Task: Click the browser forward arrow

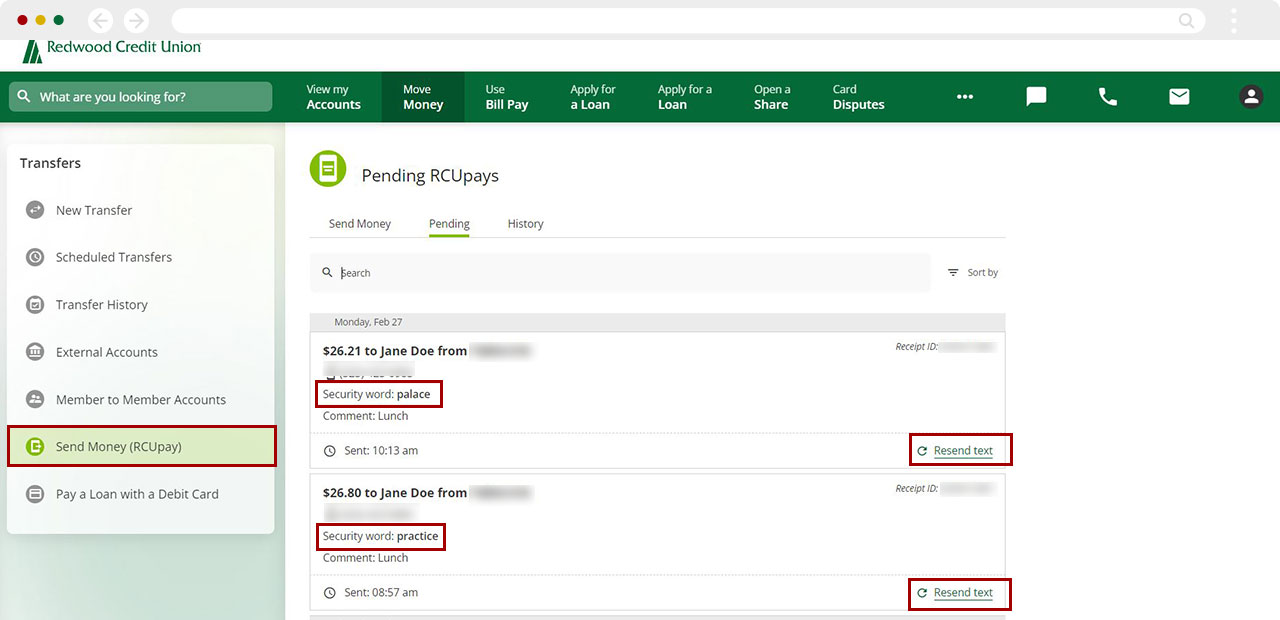Action: (136, 20)
